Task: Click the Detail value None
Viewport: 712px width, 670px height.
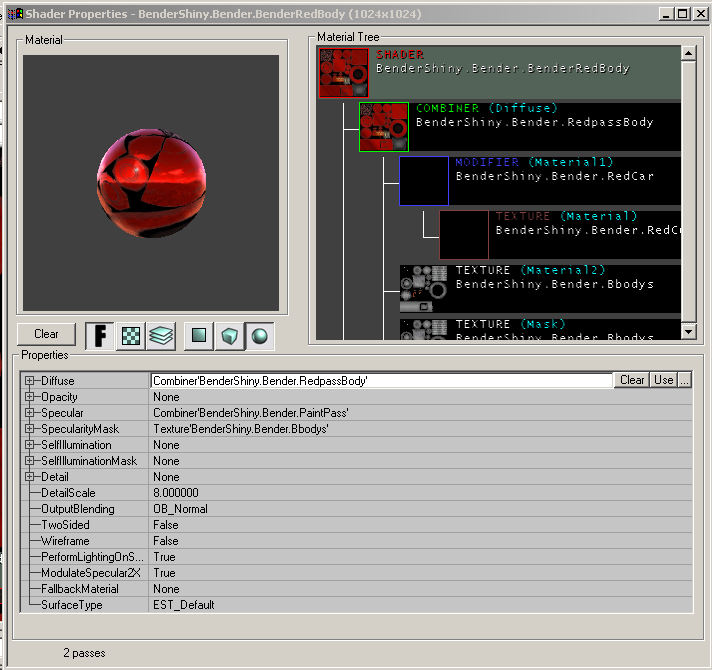Action: click(166, 477)
